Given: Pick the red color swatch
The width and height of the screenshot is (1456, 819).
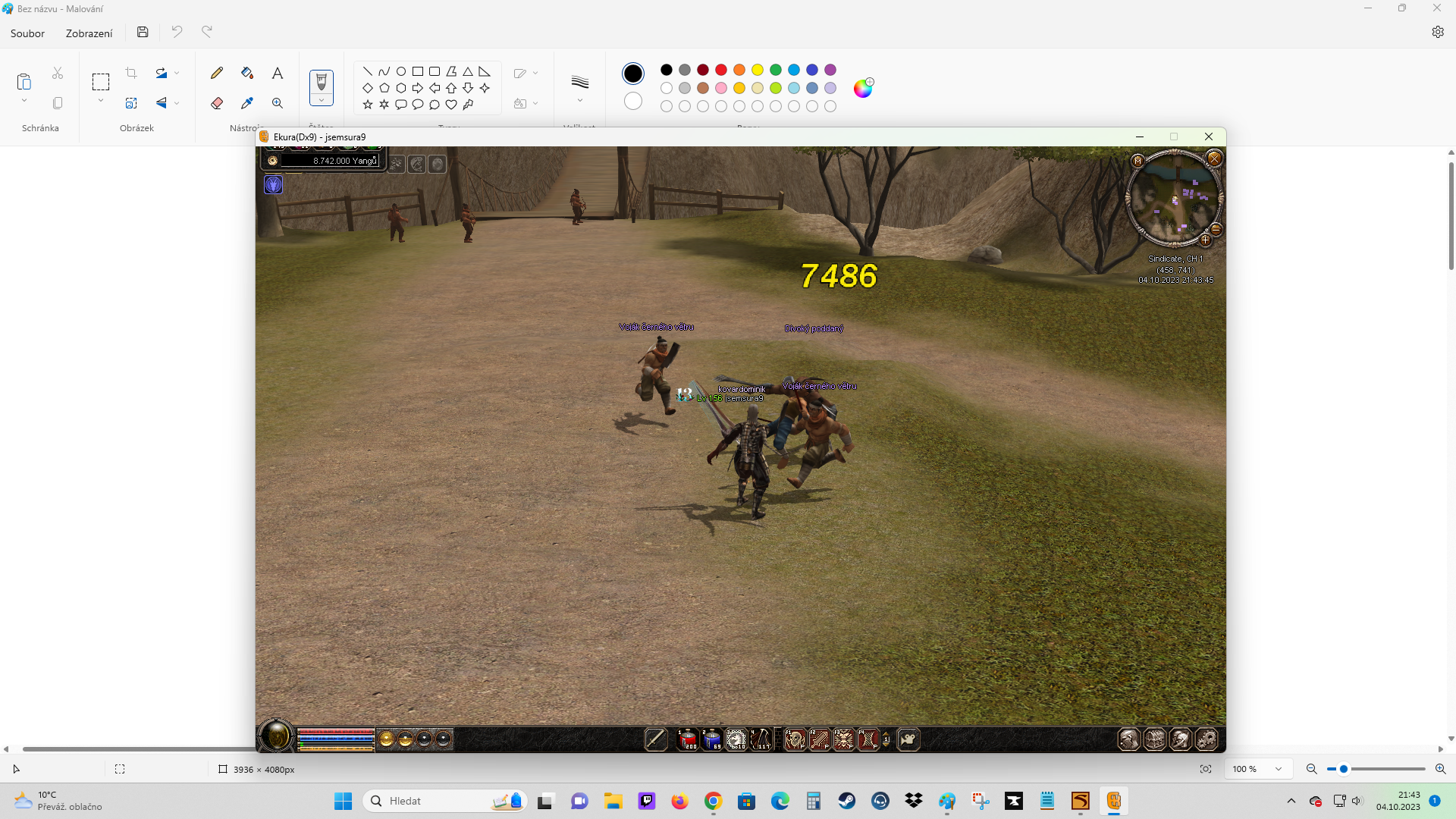Looking at the screenshot, I should pos(721,70).
